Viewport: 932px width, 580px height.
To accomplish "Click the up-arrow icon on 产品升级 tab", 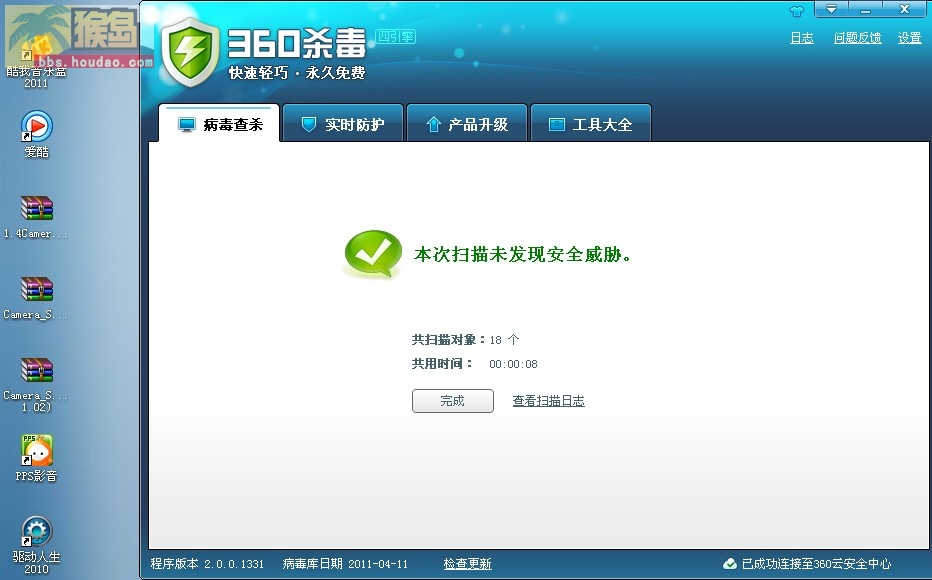I will (x=433, y=124).
